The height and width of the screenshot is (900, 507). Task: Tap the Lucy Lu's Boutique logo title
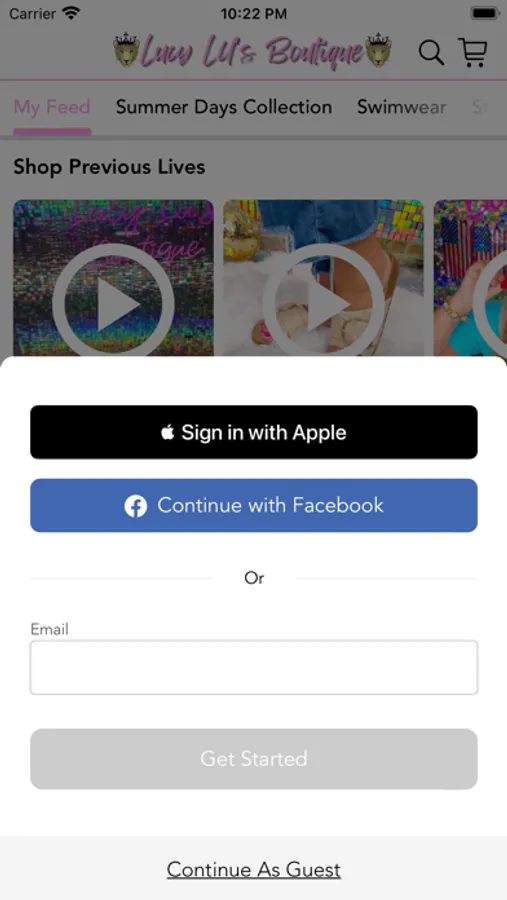click(x=253, y=52)
